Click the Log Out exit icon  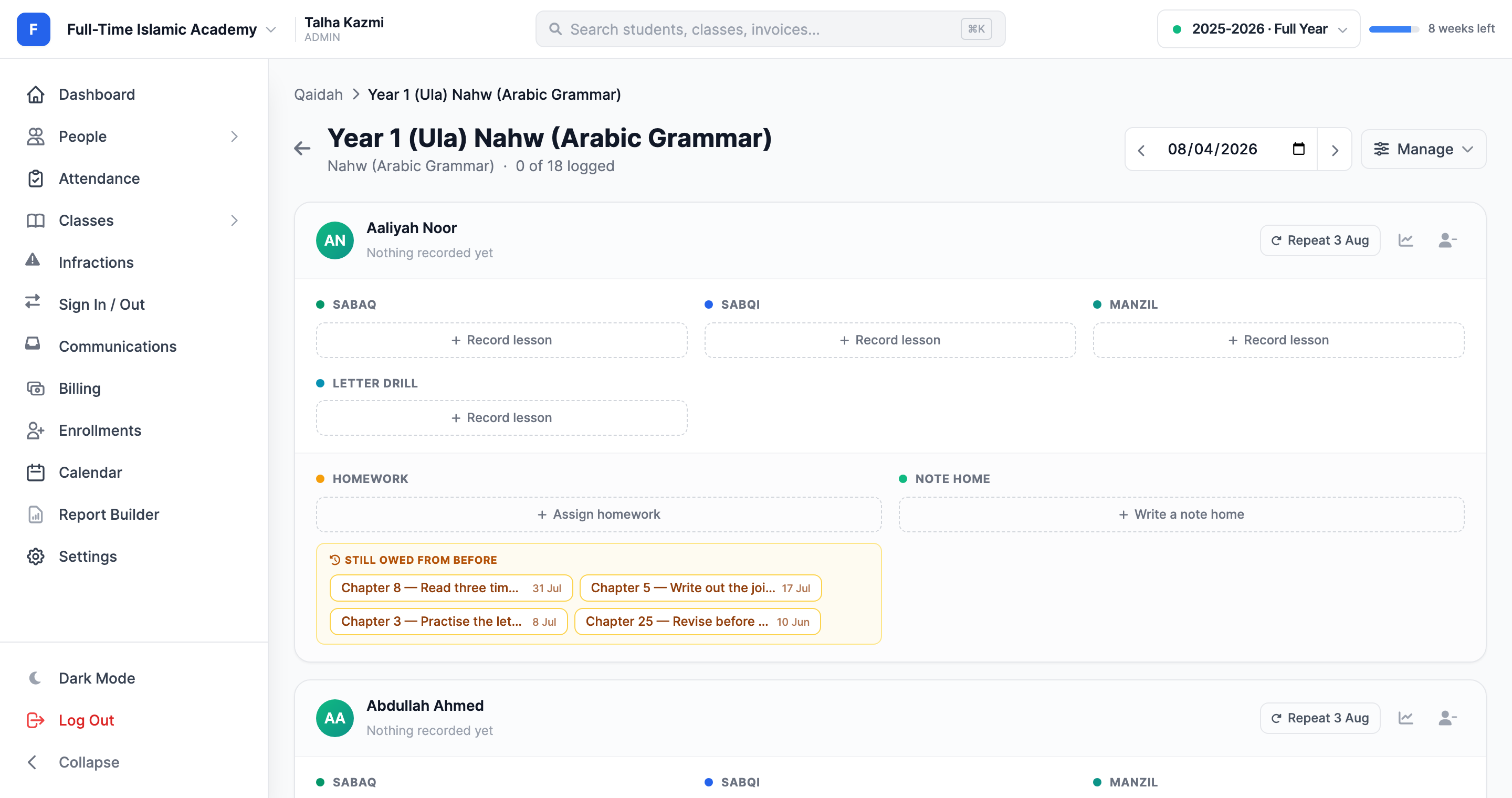click(x=35, y=720)
